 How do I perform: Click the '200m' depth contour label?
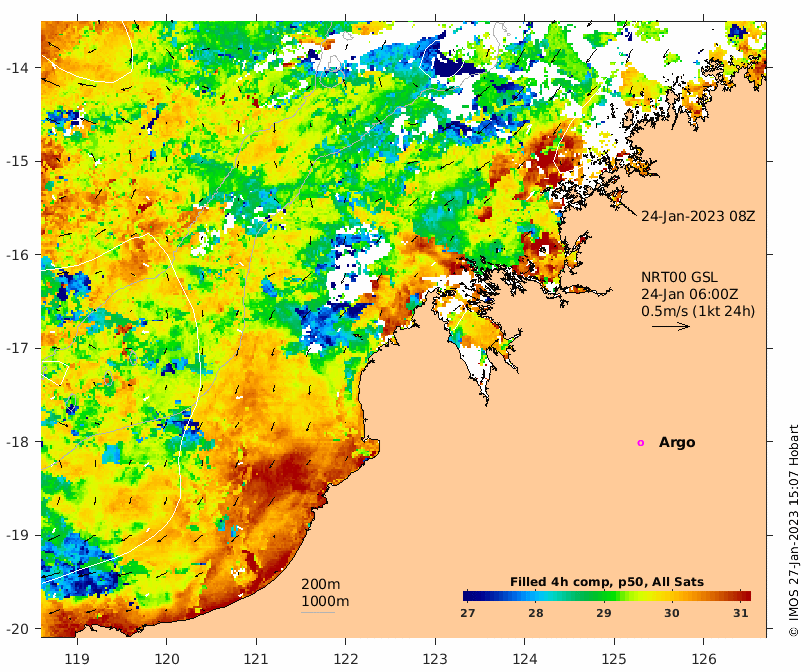pos(320,584)
